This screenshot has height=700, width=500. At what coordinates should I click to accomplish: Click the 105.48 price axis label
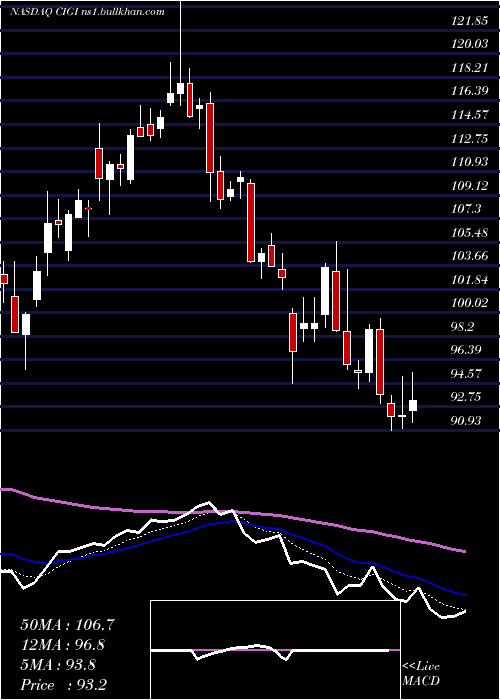pyautogui.click(x=468, y=232)
